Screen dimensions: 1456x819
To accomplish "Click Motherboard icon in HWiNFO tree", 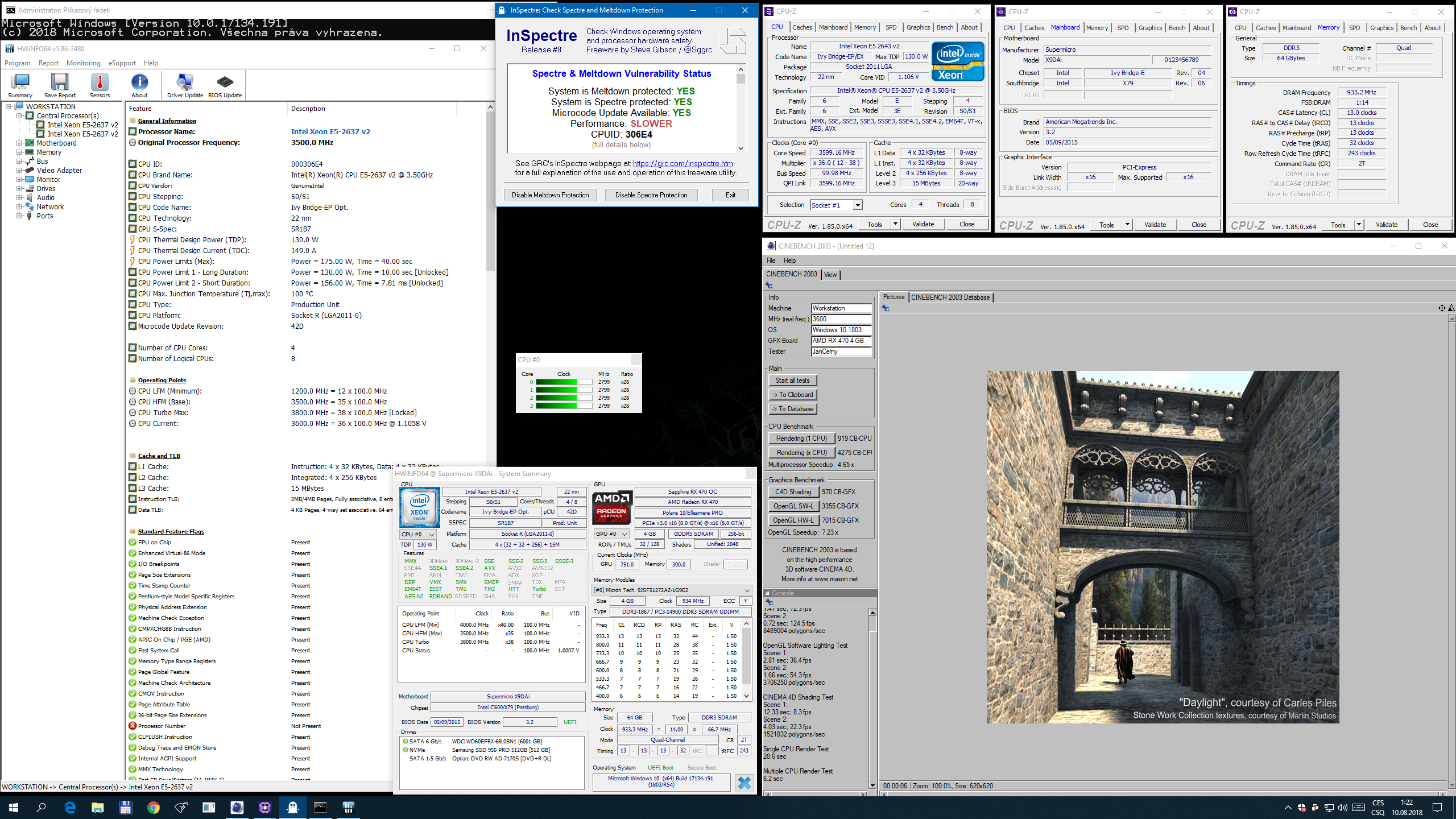I will 30,143.
